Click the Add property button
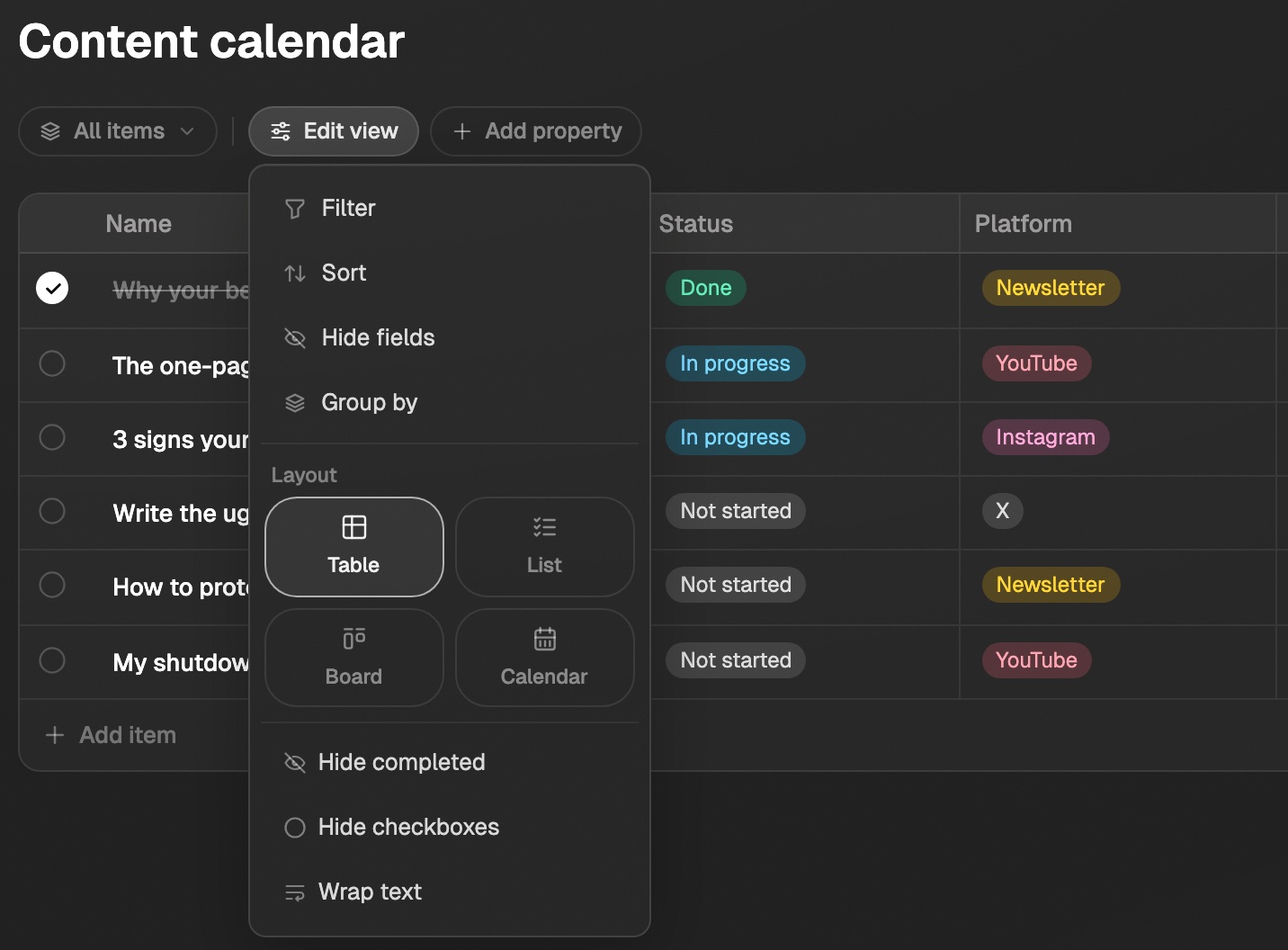The image size is (1288, 950). (x=536, y=131)
